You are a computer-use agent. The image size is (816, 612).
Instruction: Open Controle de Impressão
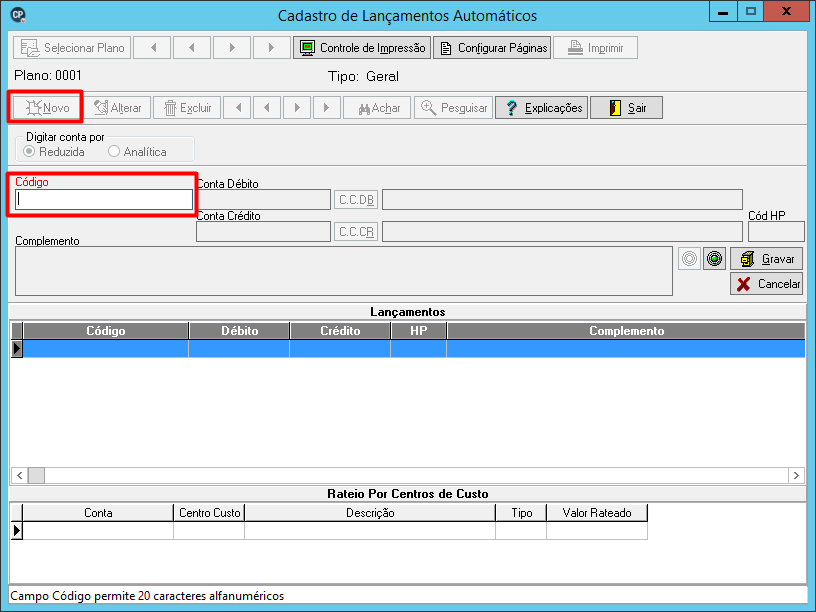point(362,48)
